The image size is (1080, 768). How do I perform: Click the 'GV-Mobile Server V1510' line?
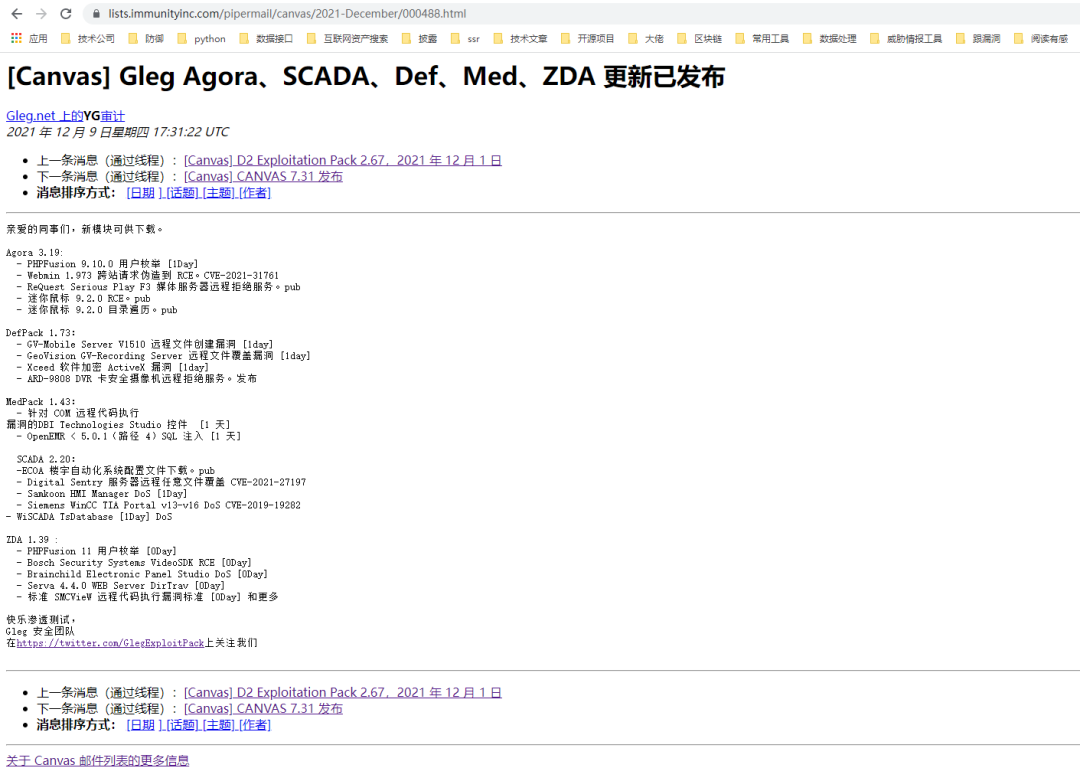click(145, 344)
